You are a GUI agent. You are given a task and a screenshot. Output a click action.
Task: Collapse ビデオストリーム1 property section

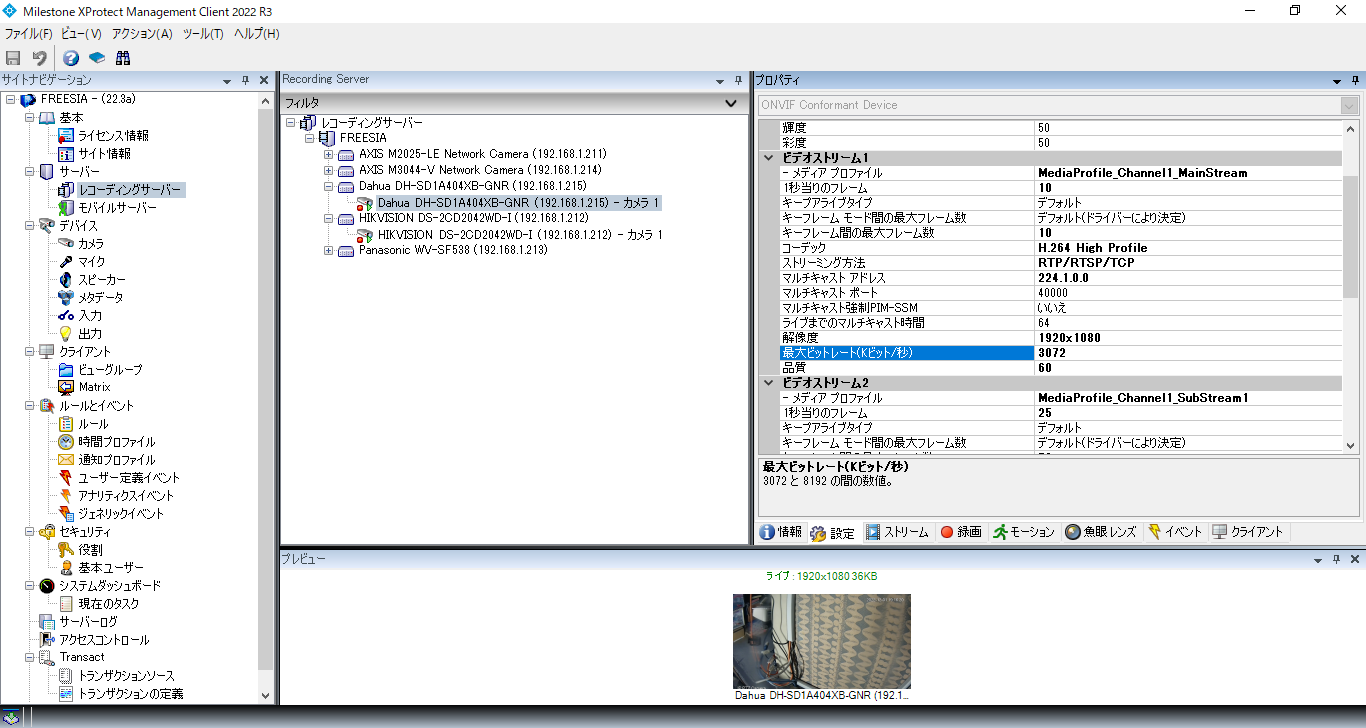tap(769, 158)
